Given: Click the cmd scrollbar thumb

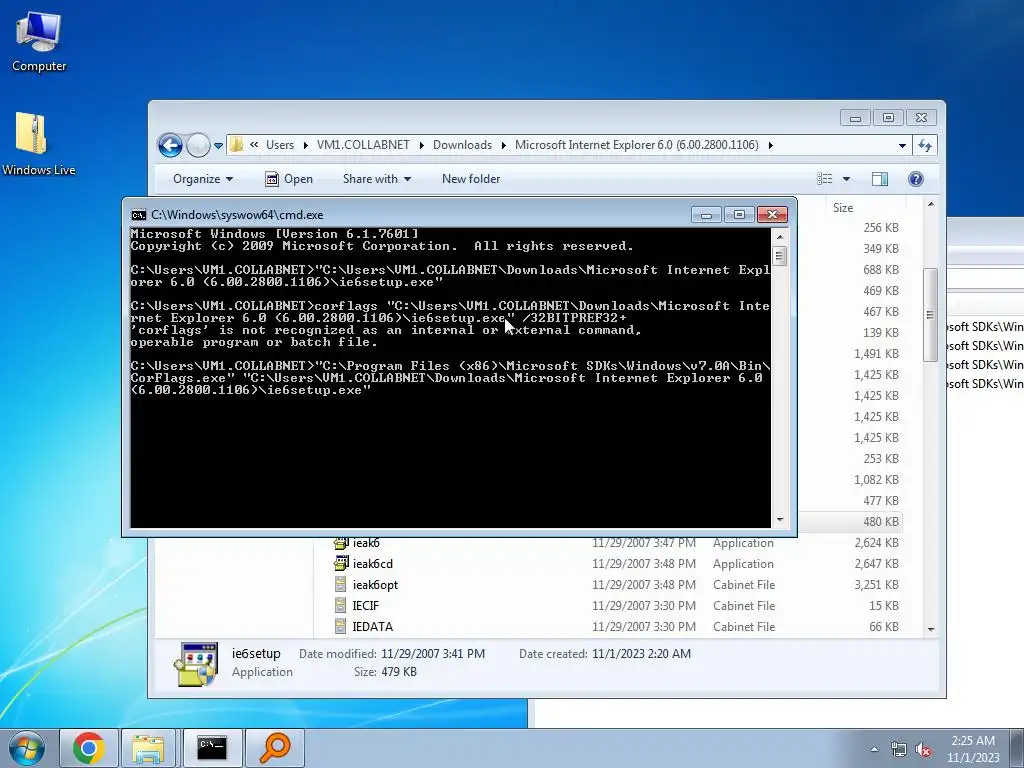Looking at the screenshot, I should [x=780, y=255].
